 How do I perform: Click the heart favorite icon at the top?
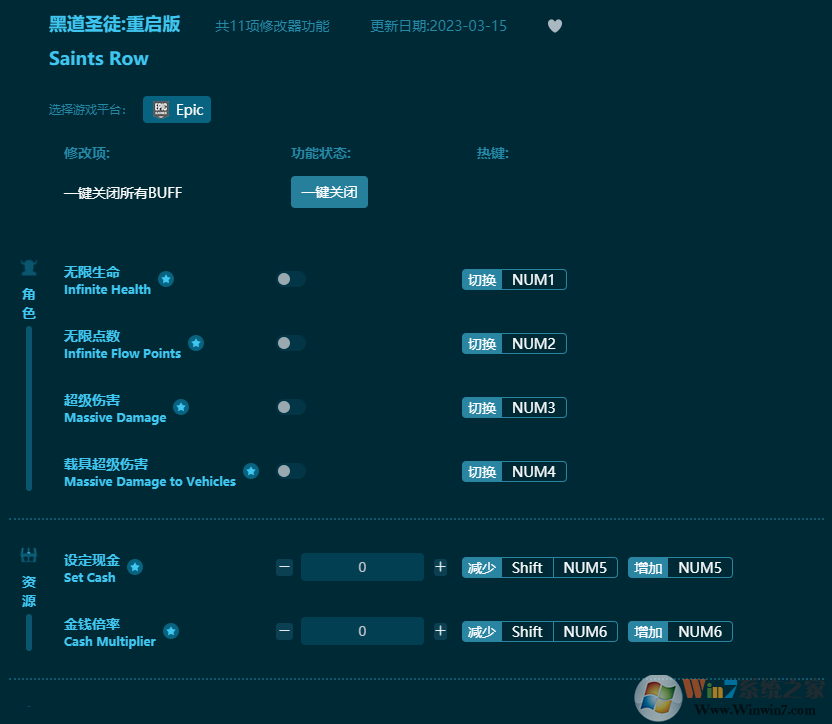555,26
